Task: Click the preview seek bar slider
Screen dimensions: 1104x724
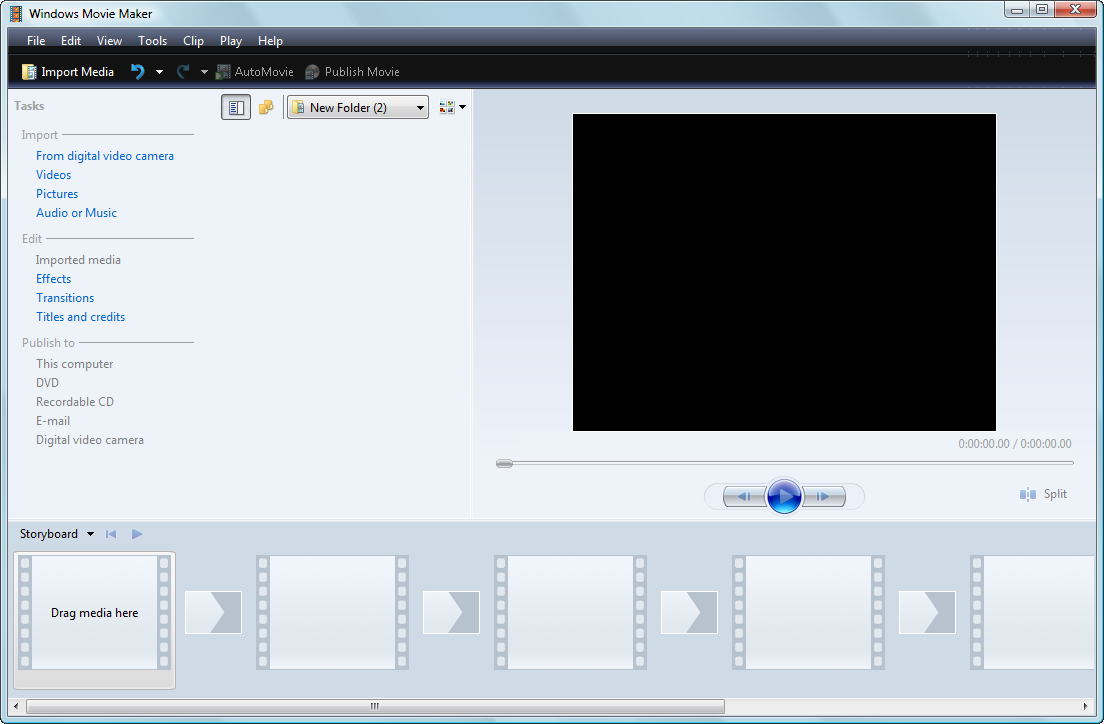Action: click(505, 463)
